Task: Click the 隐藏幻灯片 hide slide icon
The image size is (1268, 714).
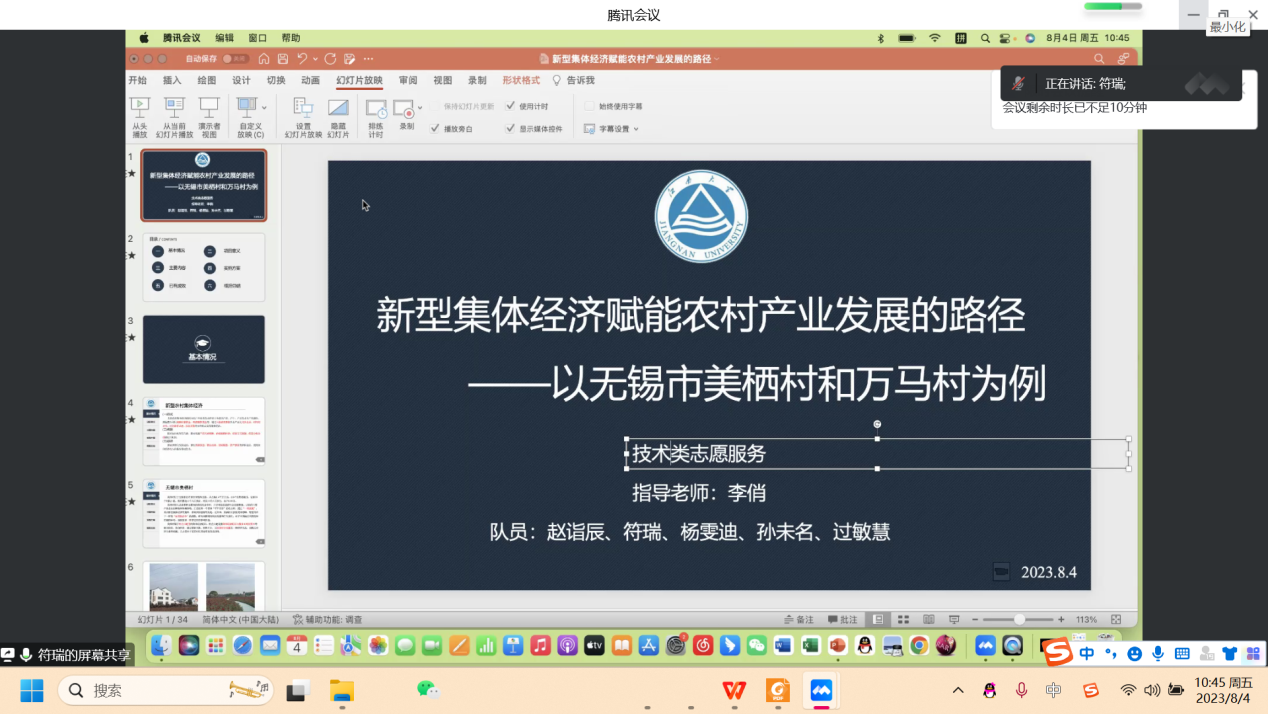Action: (x=338, y=108)
